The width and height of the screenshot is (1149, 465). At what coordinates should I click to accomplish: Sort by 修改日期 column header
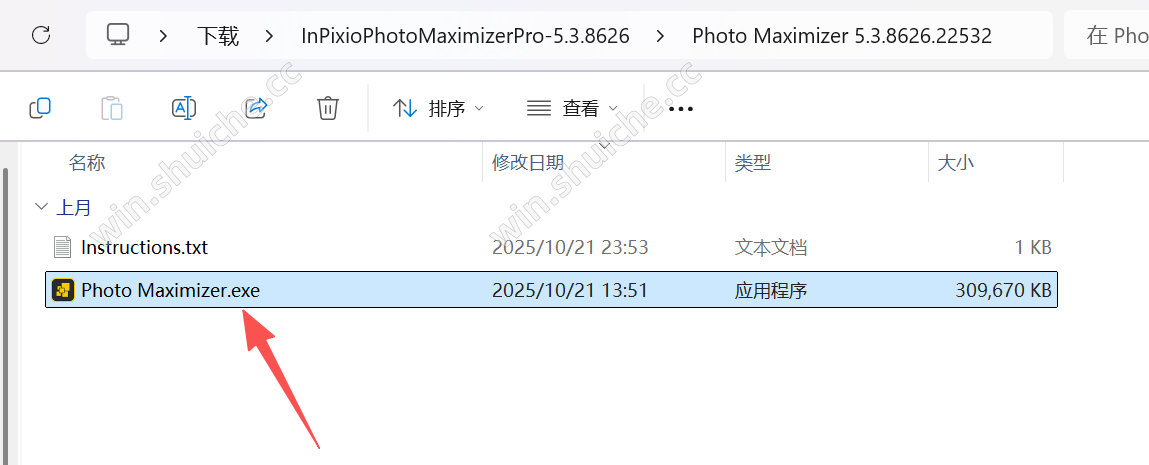(528, 163)
